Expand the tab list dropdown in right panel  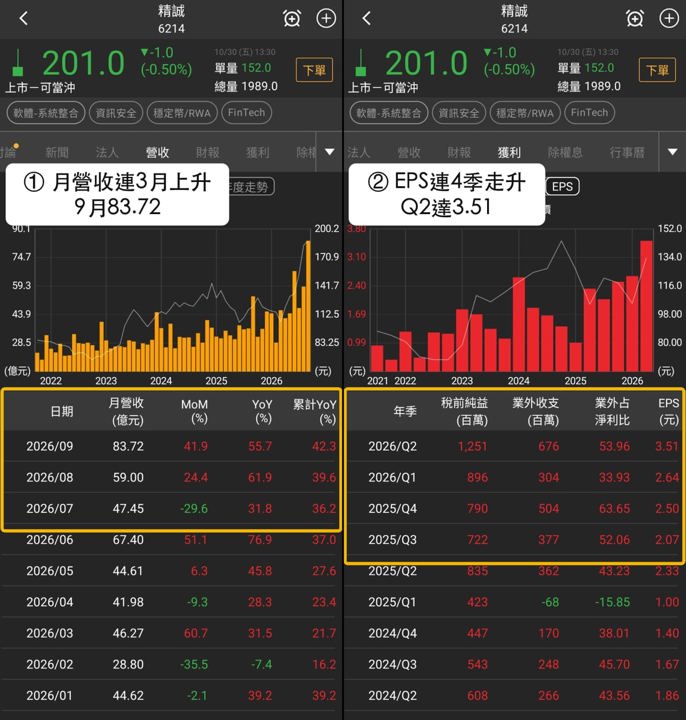(x=673, y=152)
